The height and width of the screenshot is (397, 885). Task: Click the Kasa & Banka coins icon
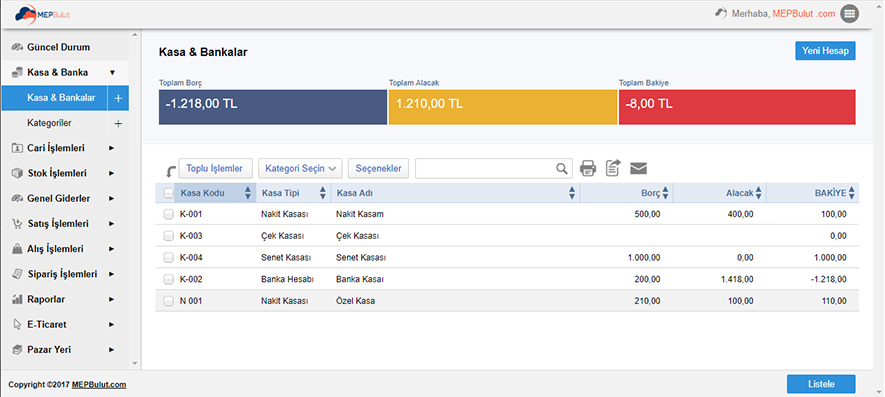[x=17, y=72]
